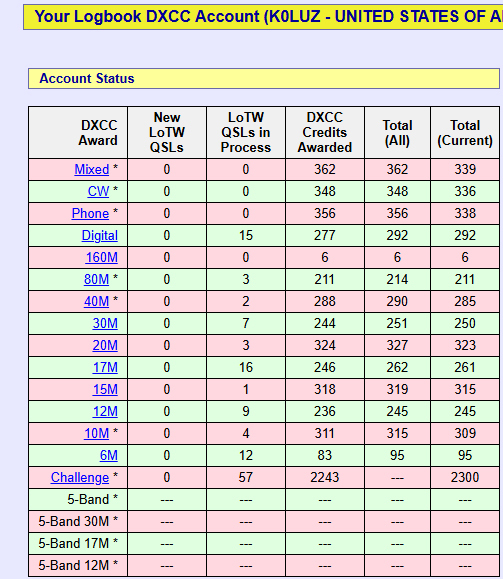Click Challenge credits awarded value 2243
The width and height of the screenshot is (503, 579).
pyautogui.click(x=325, y=477)
